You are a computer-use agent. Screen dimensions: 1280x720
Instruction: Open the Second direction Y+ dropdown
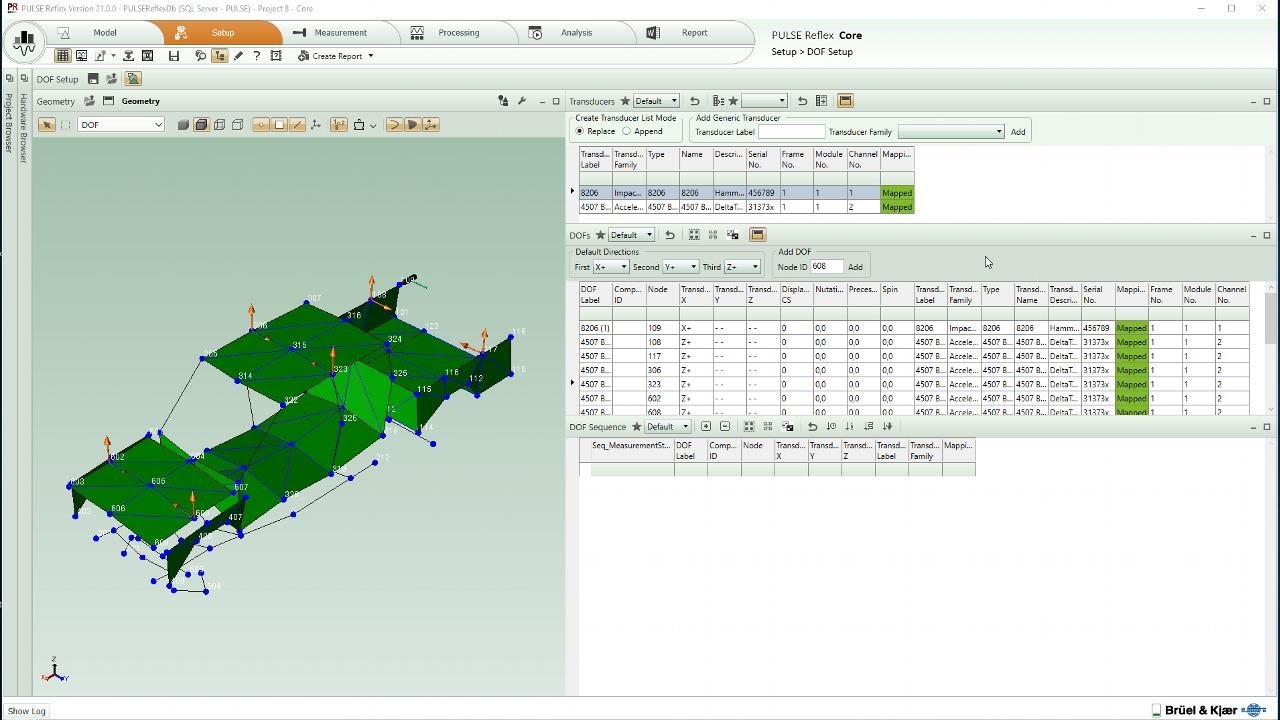click(x=680, y=267)
